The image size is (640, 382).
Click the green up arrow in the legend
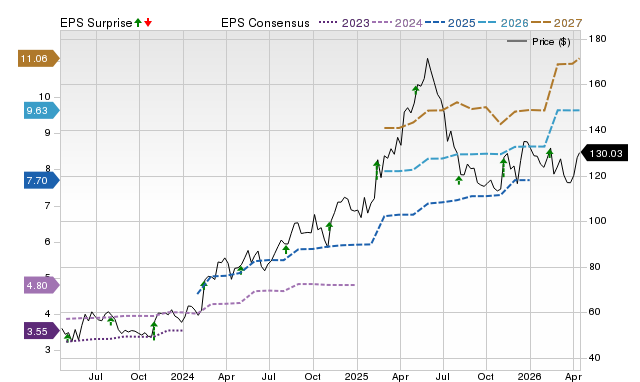pyautogui.click(x=138, y=22)
